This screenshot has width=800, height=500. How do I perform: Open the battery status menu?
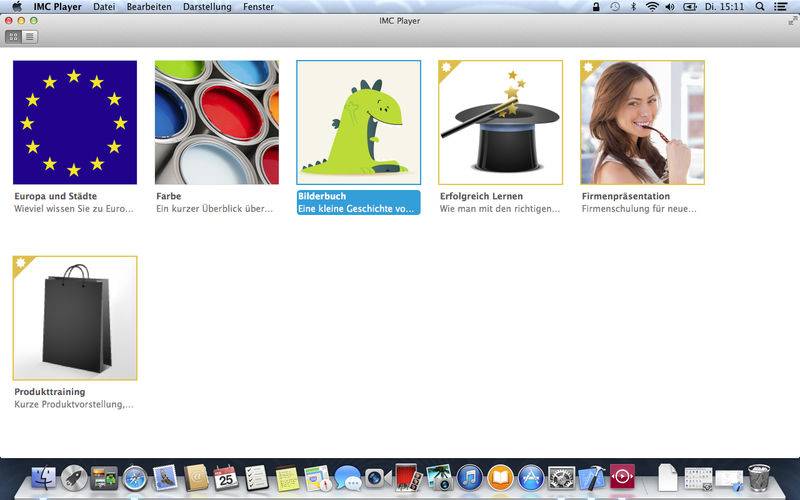pos(690,7)
